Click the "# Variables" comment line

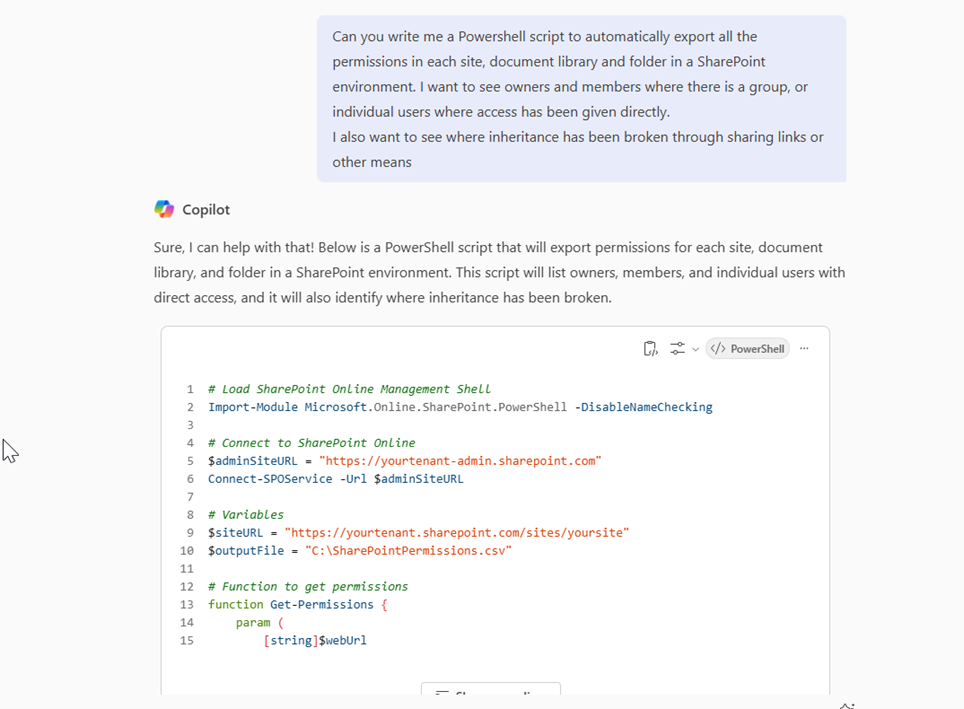pos(245,515)
